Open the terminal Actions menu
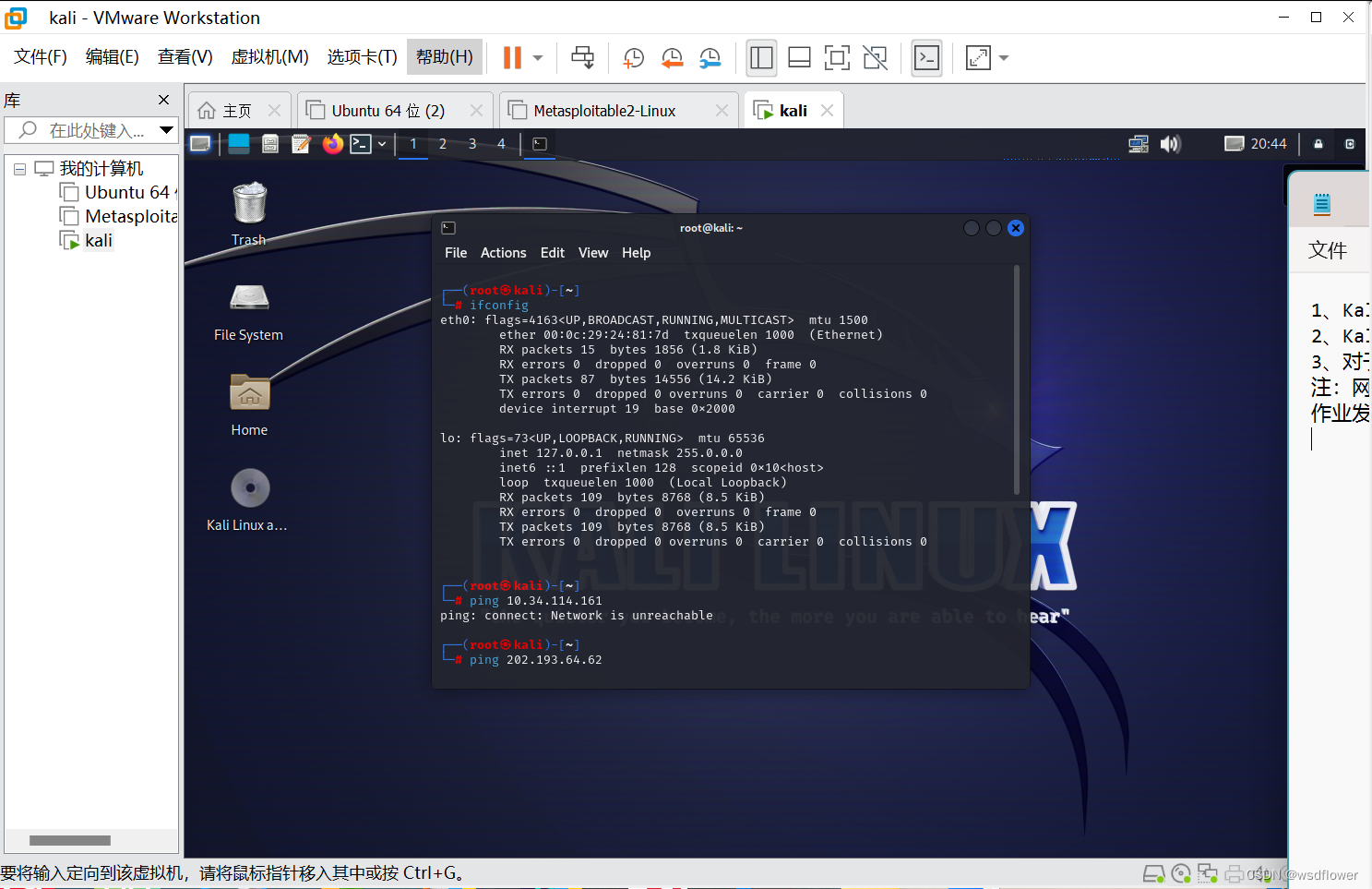The image size is (1372, 889). coord(504,252)
